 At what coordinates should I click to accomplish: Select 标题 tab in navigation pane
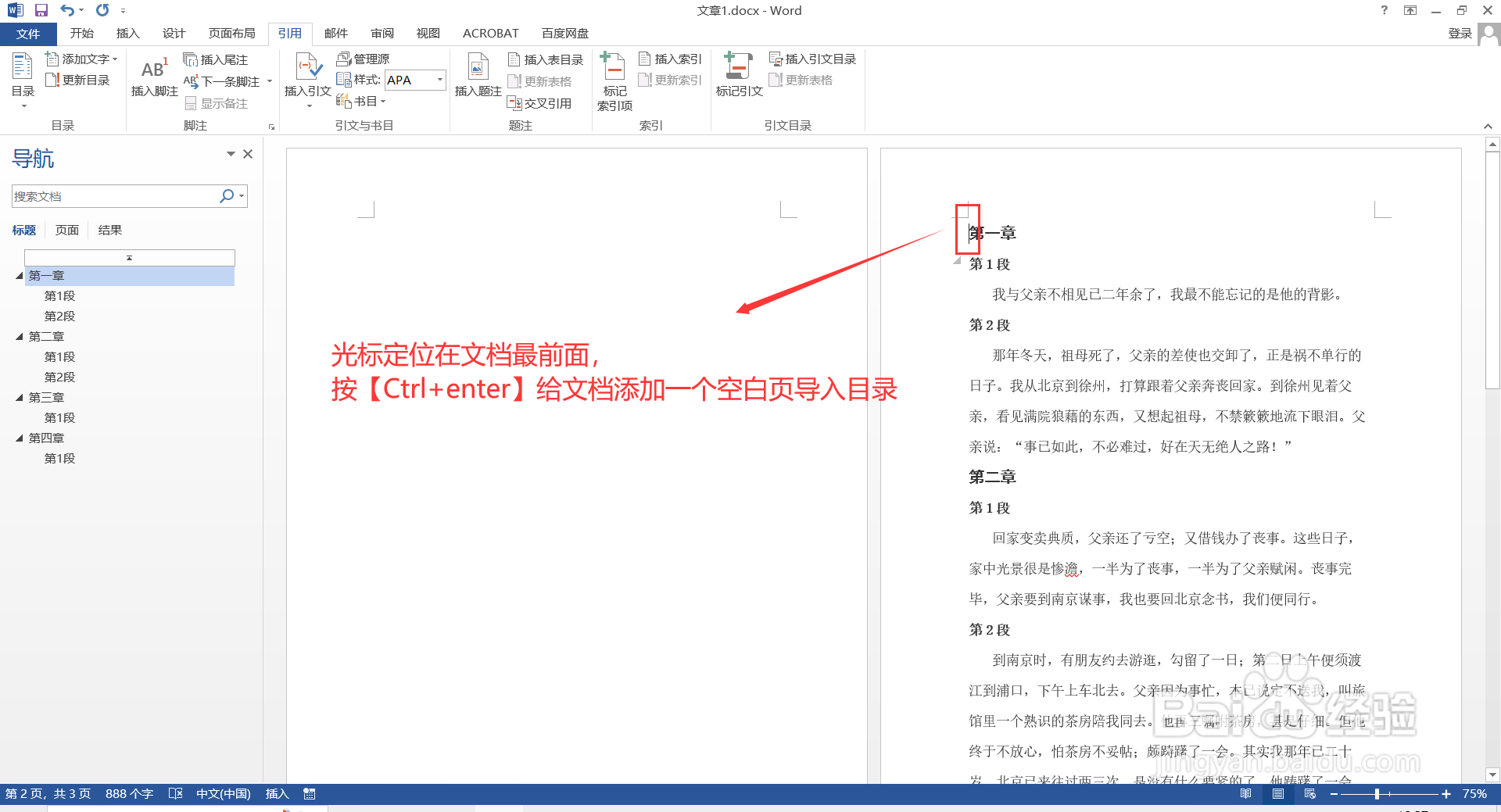[x=24, y=230]
